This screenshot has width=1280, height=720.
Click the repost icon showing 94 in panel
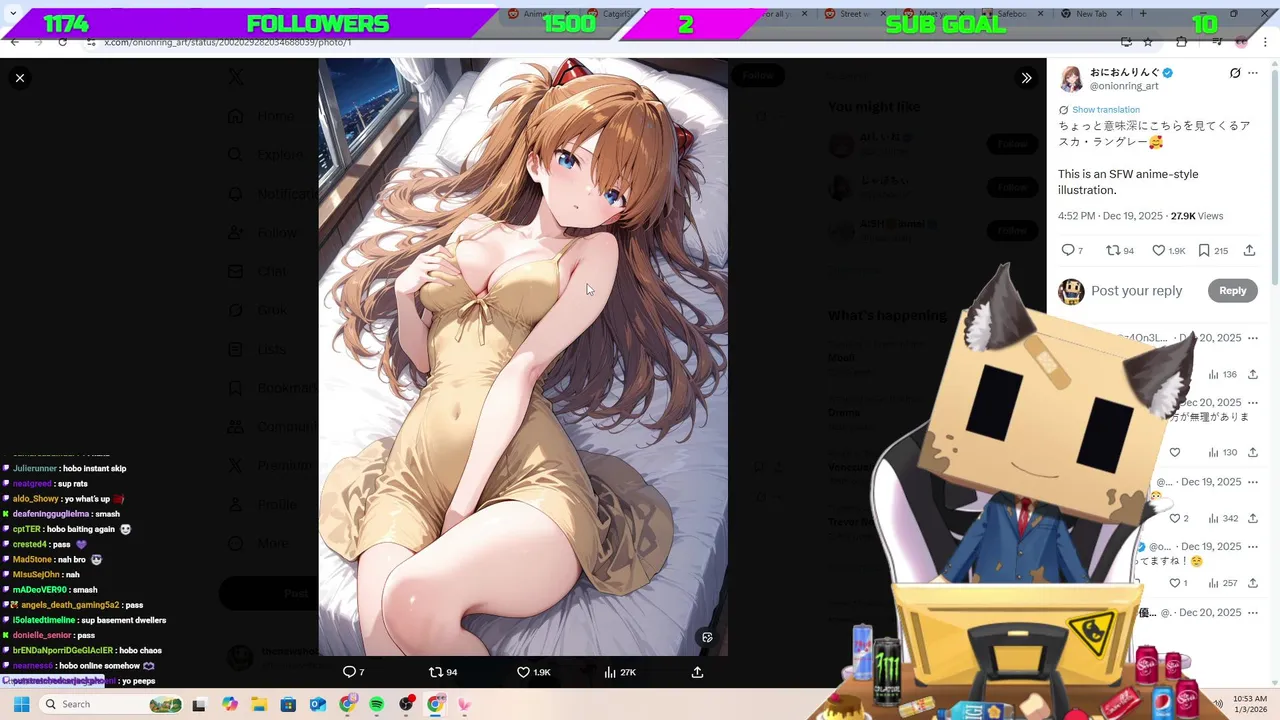click(x=1113, y=250)
